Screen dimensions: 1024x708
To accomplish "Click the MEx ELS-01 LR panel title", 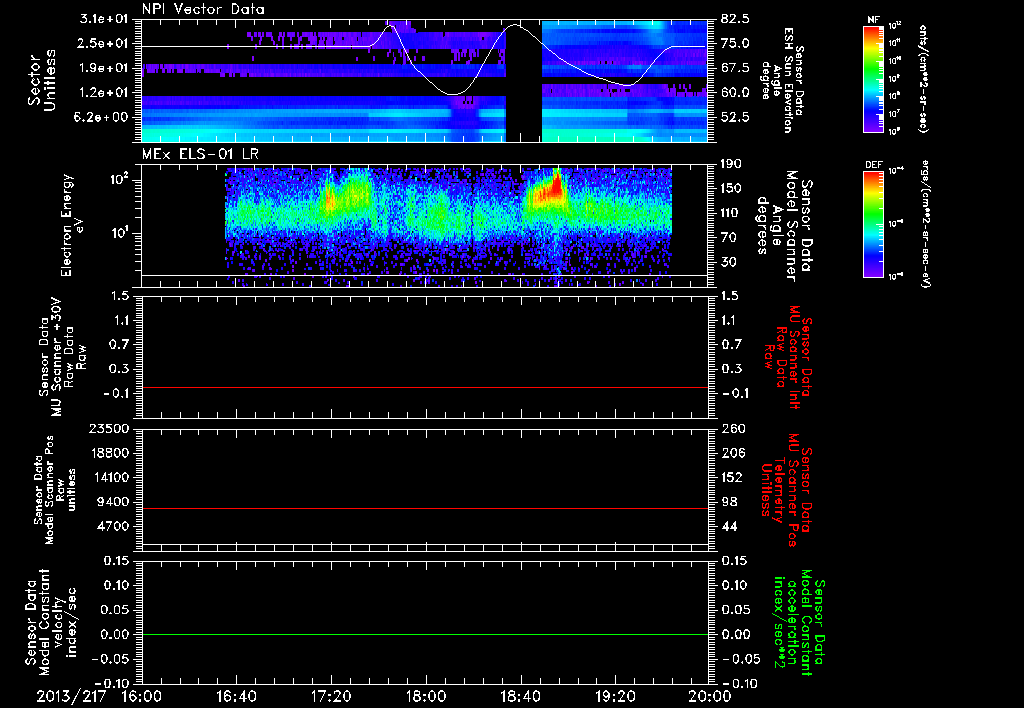I will pyautogui.click(x=199, y=154).
